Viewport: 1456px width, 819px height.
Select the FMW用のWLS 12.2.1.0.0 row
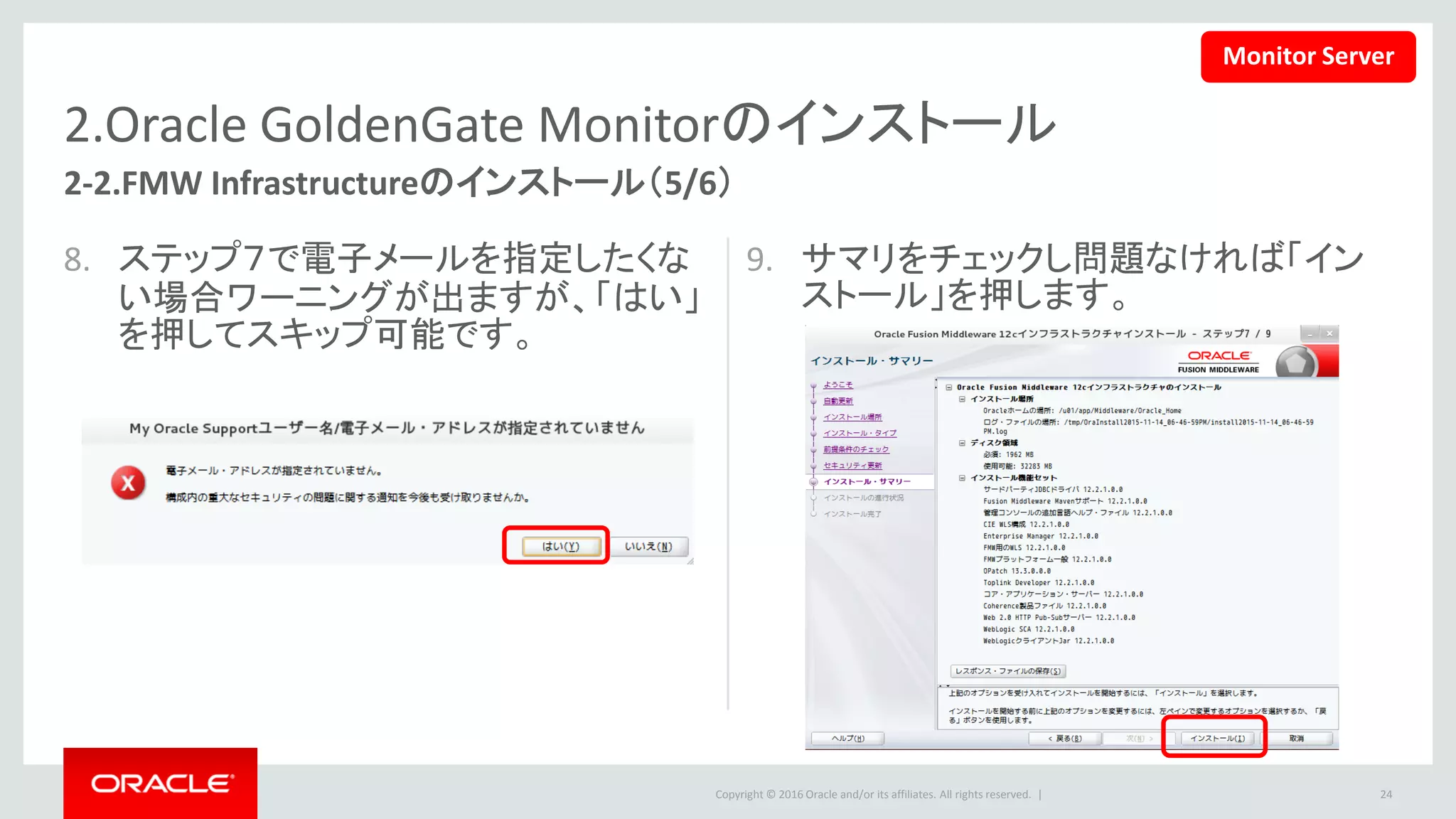tap(1024, 547)
